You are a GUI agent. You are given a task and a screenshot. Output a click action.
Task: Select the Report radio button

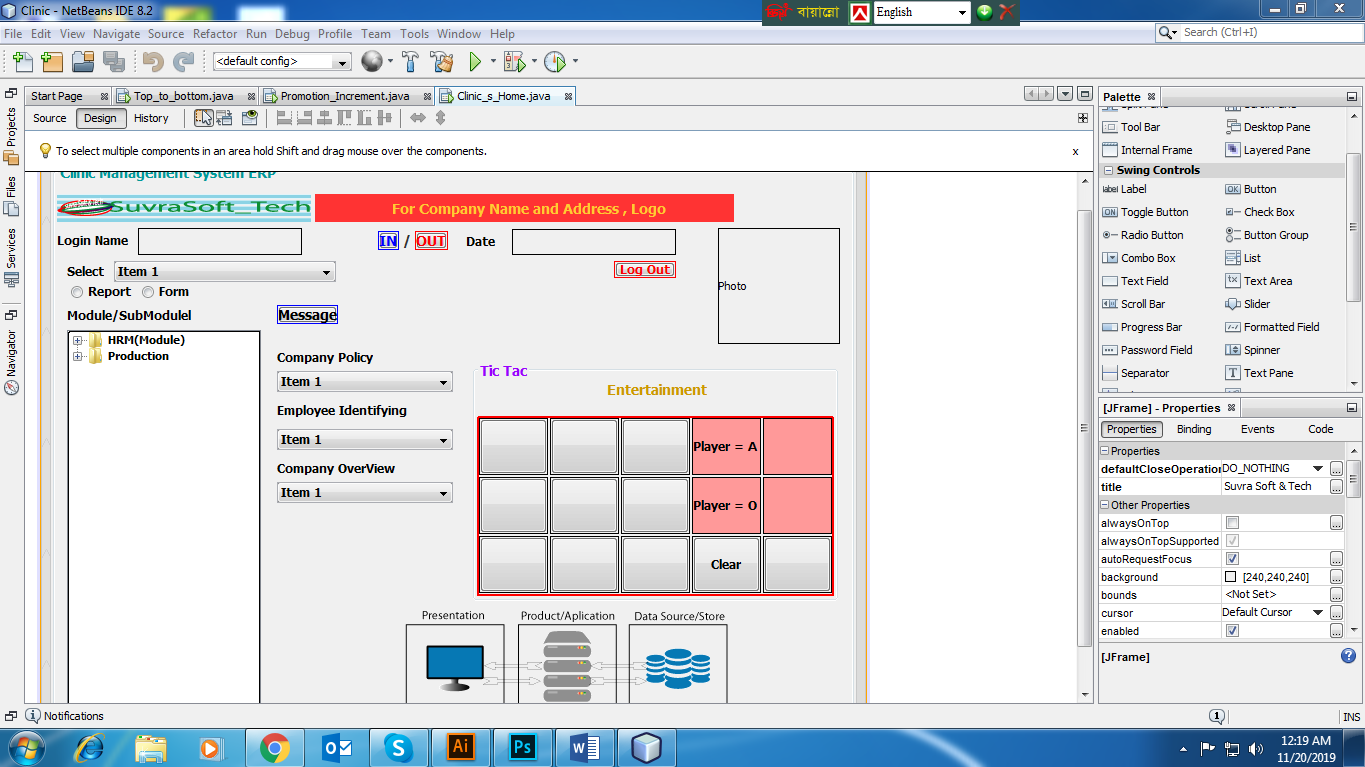click(x=77, y=292)
